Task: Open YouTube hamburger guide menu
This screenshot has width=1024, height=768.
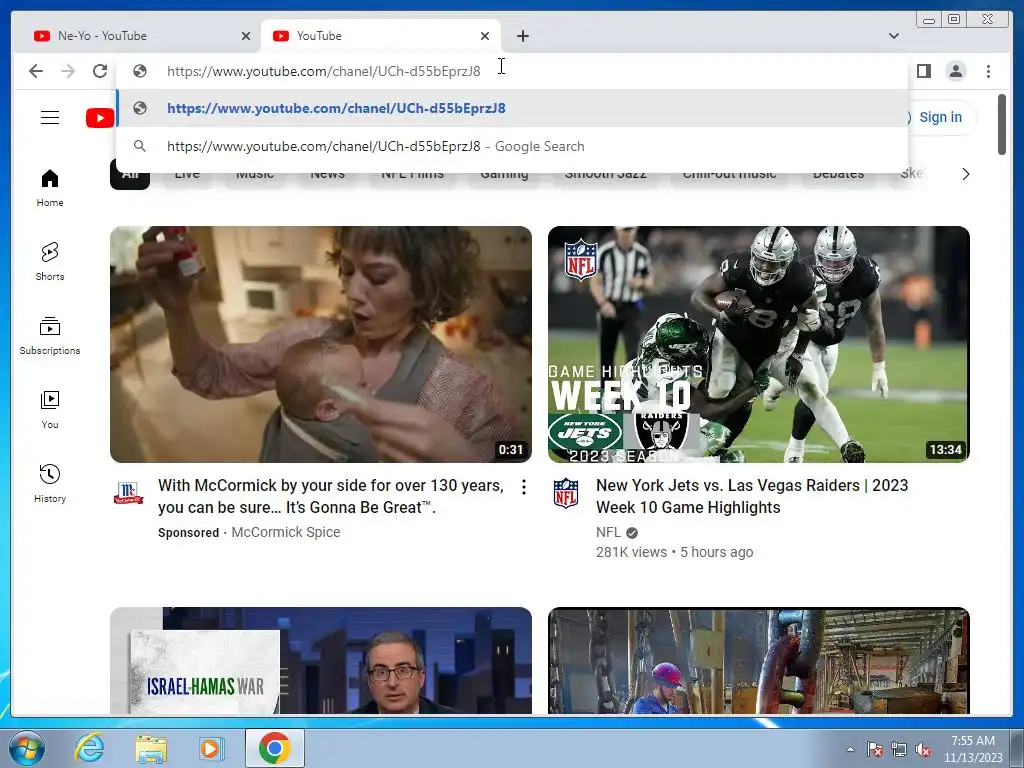Action: (50, 118)
